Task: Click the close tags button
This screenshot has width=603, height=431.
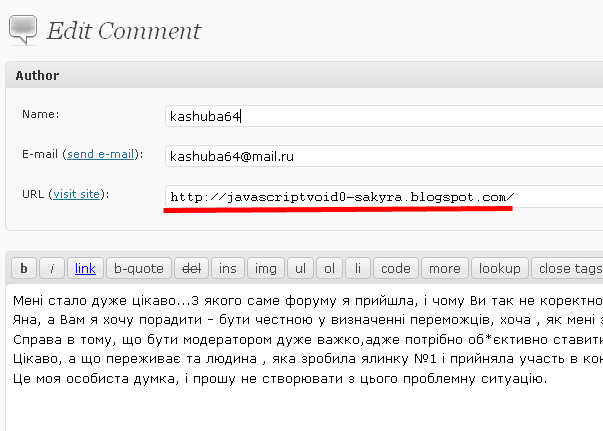Action: coord(568,268)
